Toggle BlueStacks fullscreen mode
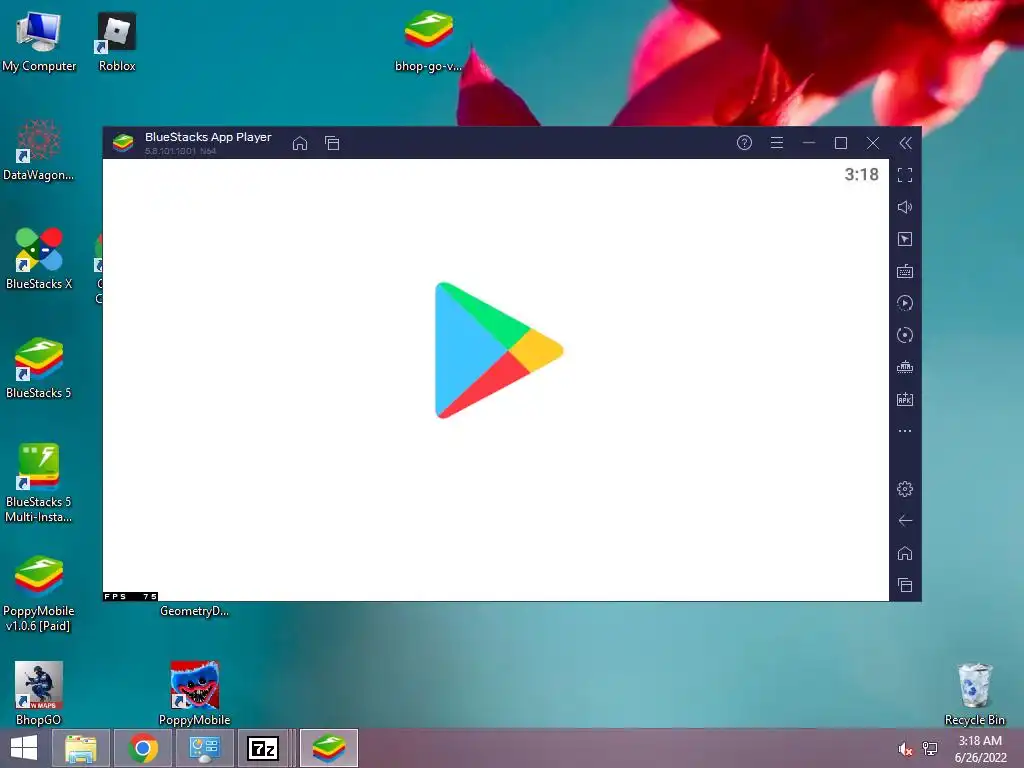The image size is (1024, 768). click(x=904, y=175)
